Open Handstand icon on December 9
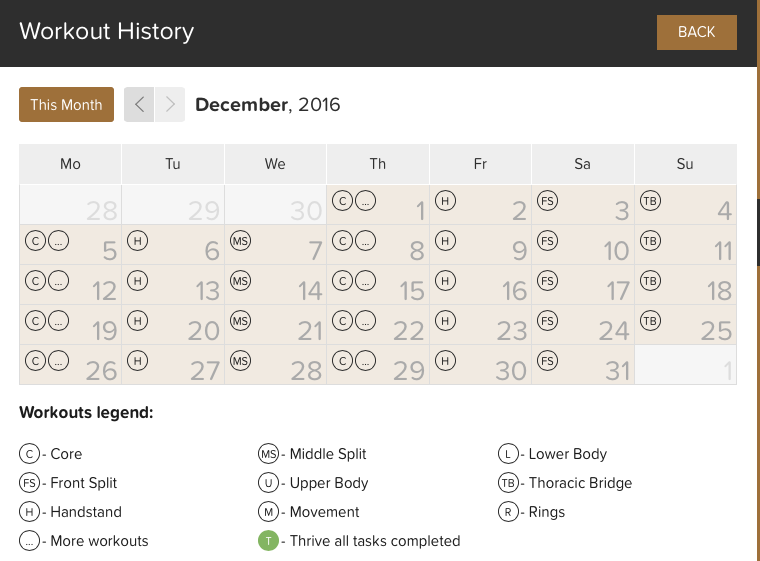Screen dimensions: 760x561 click(445, 241)
